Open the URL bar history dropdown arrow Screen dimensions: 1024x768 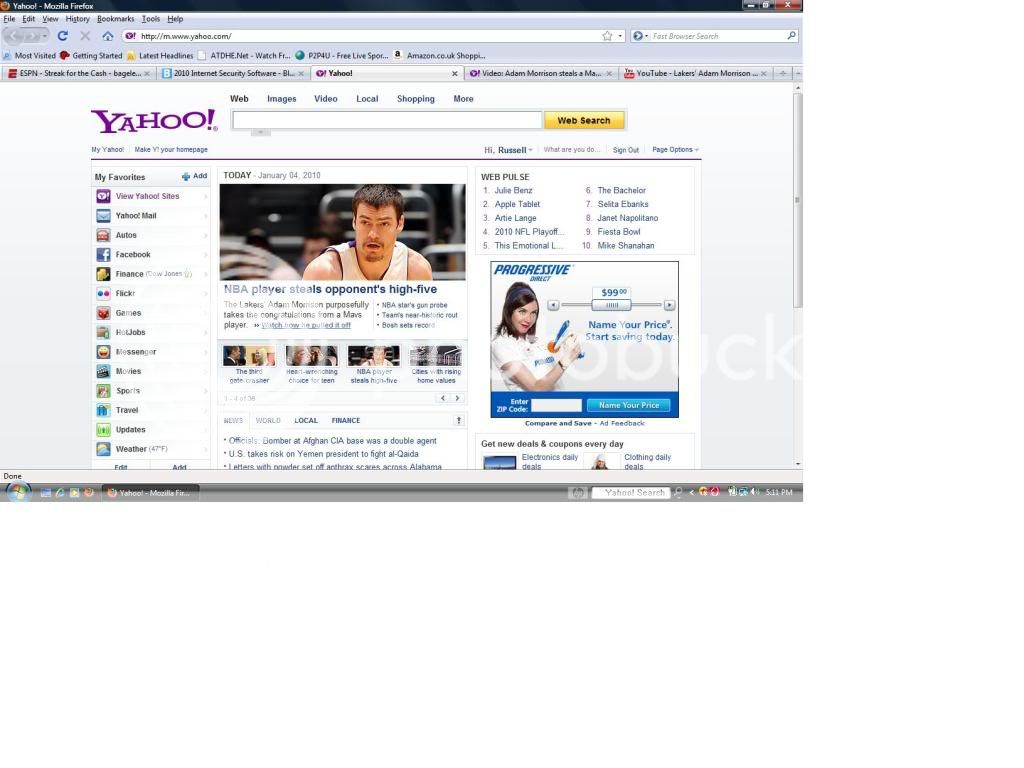point(620,36)
